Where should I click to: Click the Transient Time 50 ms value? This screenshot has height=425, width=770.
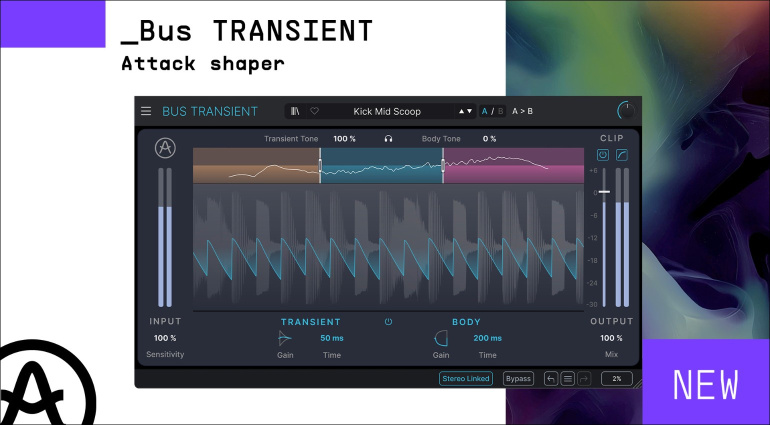(x=331, y=338)
